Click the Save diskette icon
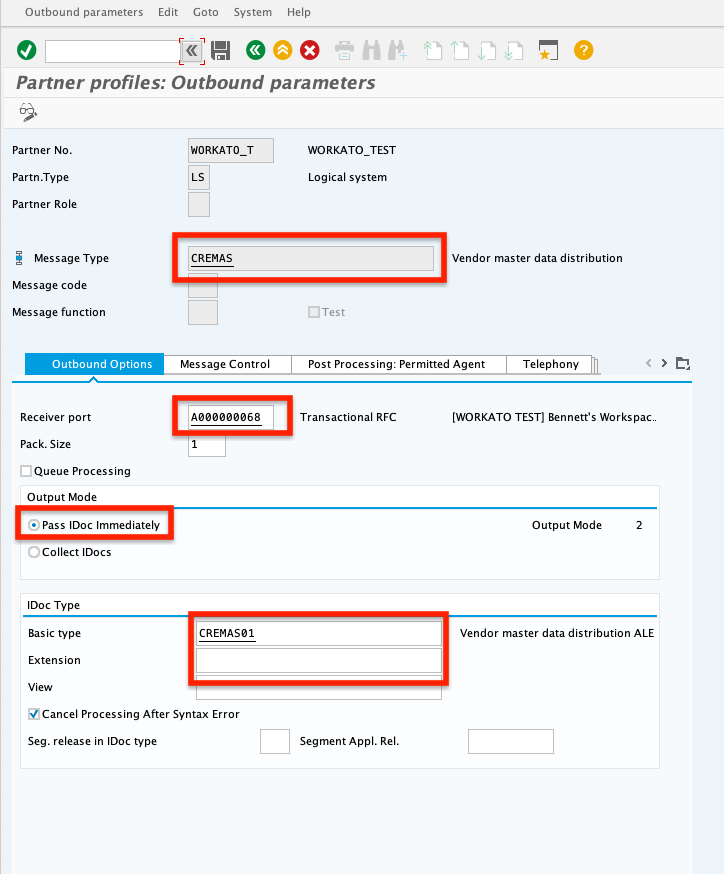The height and width of the screenshot is (874, 724). (220, 50)
